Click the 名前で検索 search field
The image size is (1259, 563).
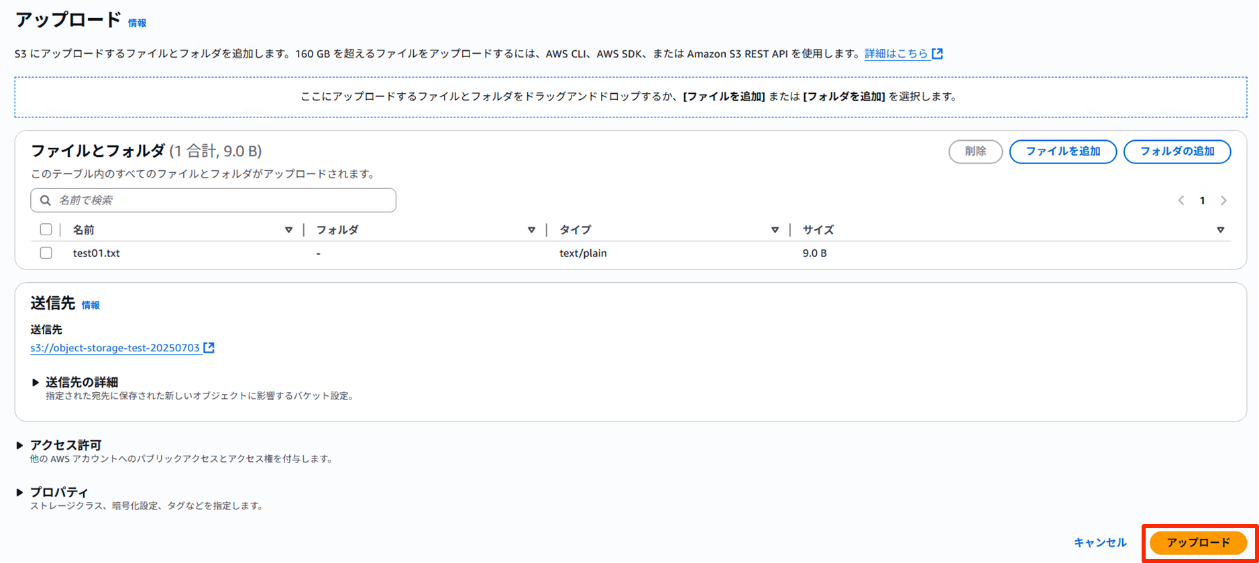[220, 201]
